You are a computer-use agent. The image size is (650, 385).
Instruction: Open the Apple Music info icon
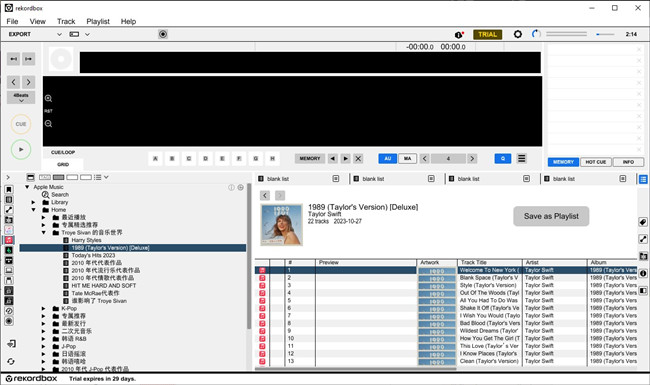(x=231, y=187)
